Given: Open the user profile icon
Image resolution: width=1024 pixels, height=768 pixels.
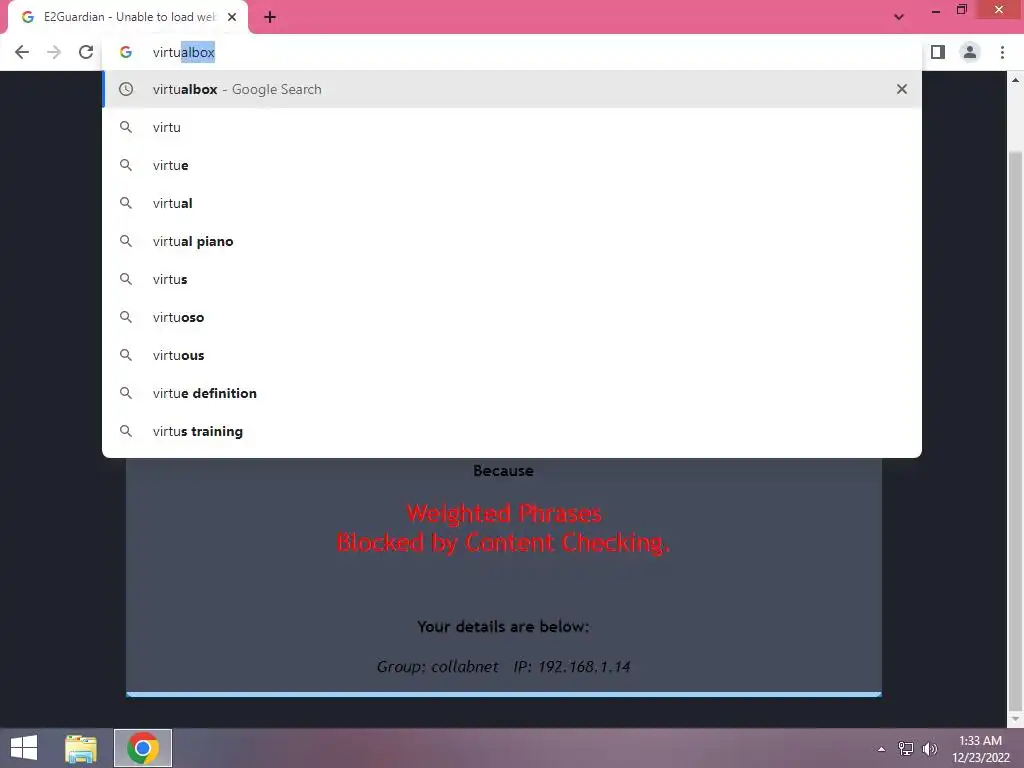Looking at the screenshot, I should [970, 52].
